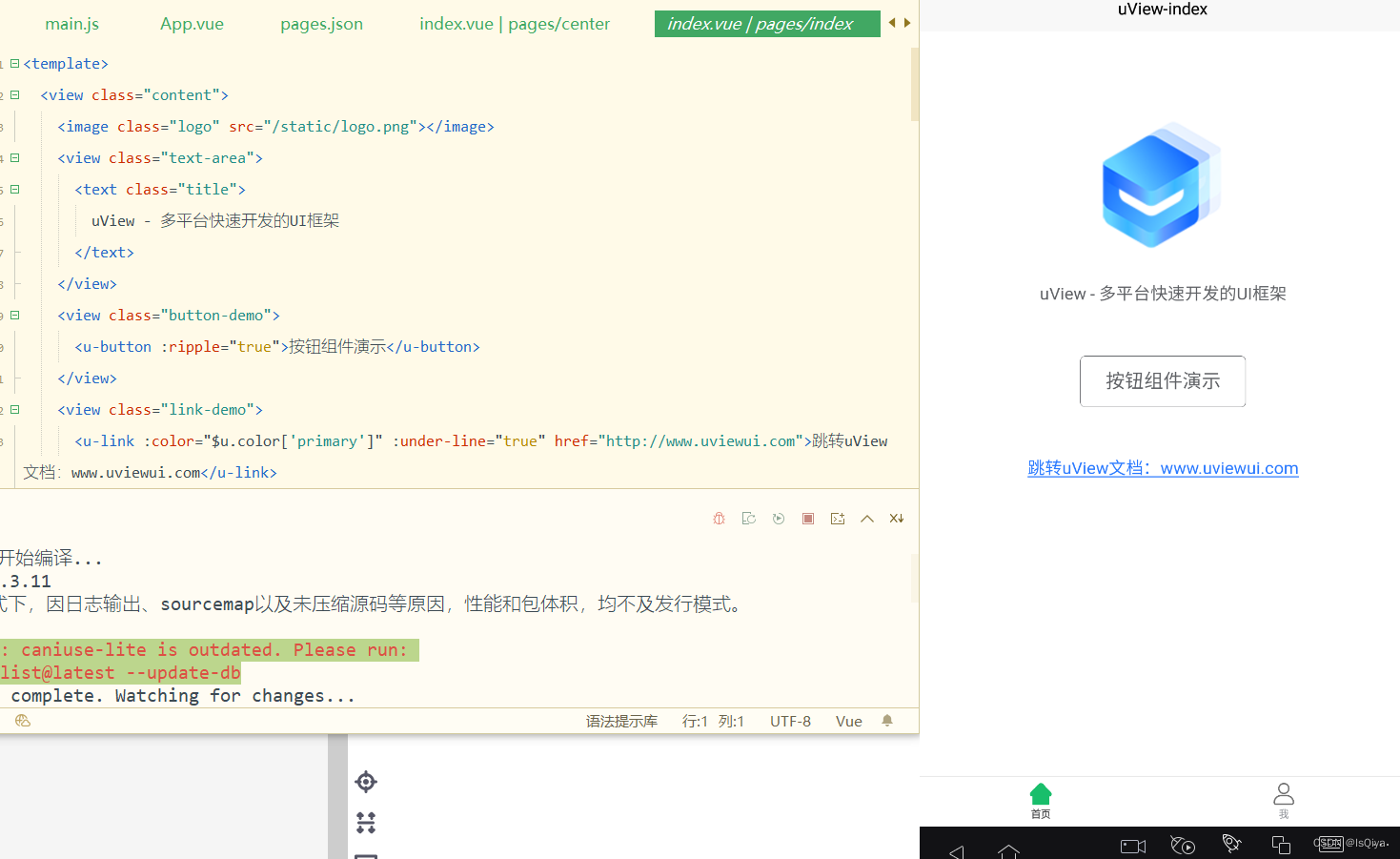Click the recompile restart icon in console
1400x859 pixels.
coord(749,519)
